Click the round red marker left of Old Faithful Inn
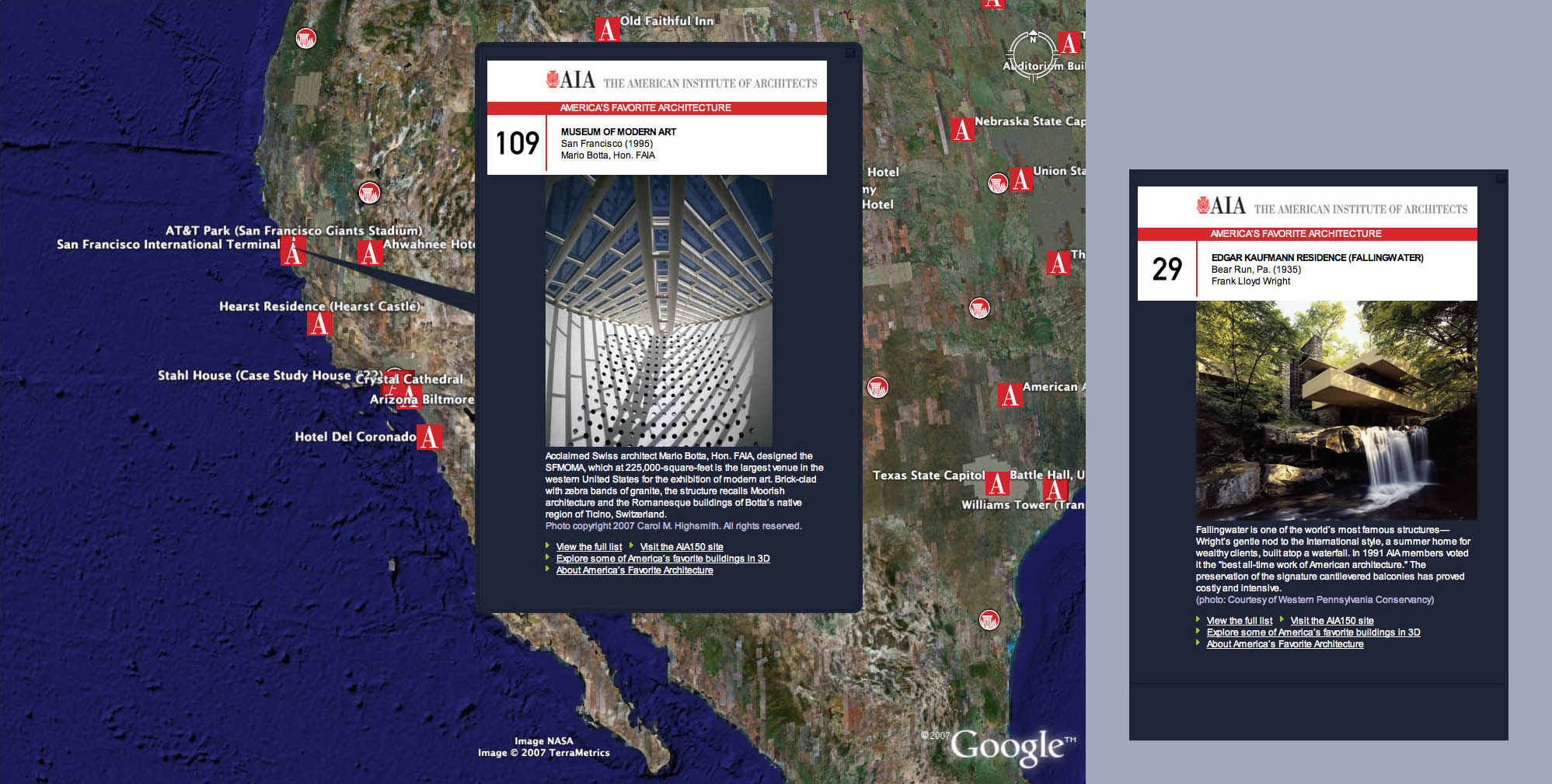1552x784 pixels. coord(306,38)
